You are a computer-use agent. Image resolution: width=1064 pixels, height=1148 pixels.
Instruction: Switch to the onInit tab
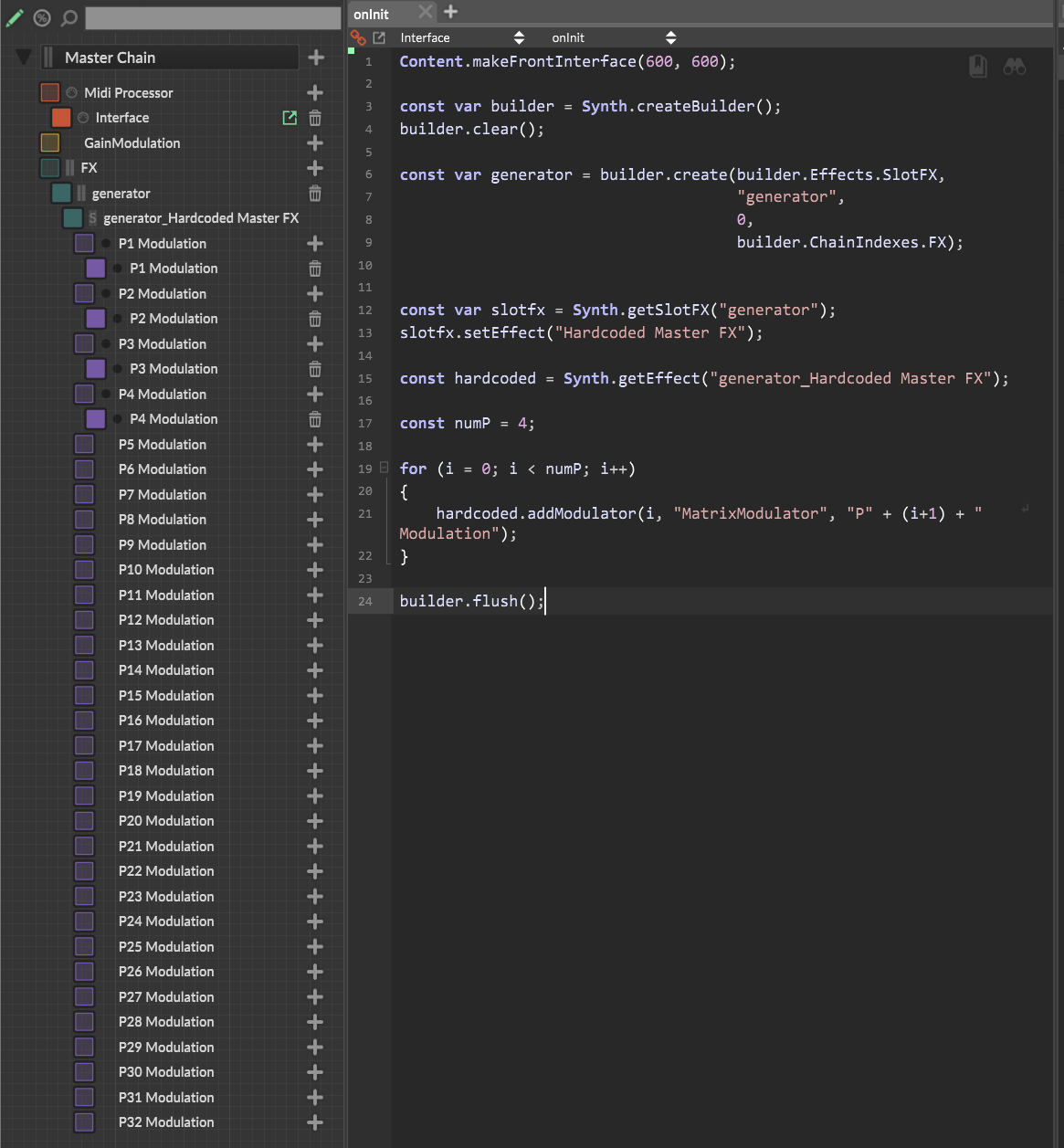point(371,14)
